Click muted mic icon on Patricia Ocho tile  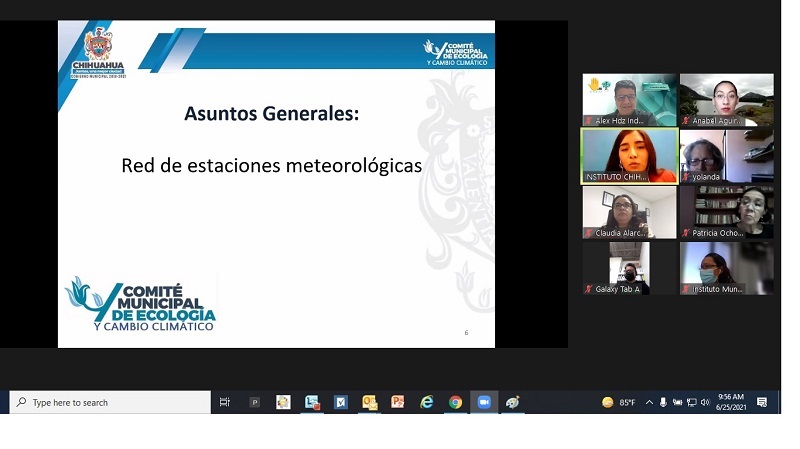coord(686,233)
